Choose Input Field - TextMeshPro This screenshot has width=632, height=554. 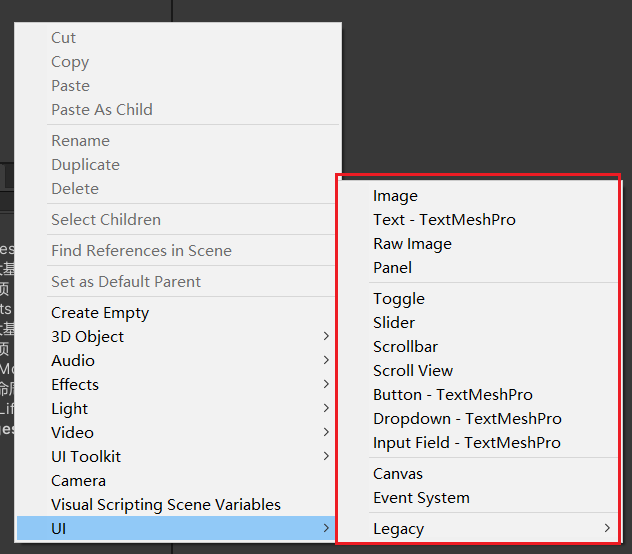coord(478,443)
